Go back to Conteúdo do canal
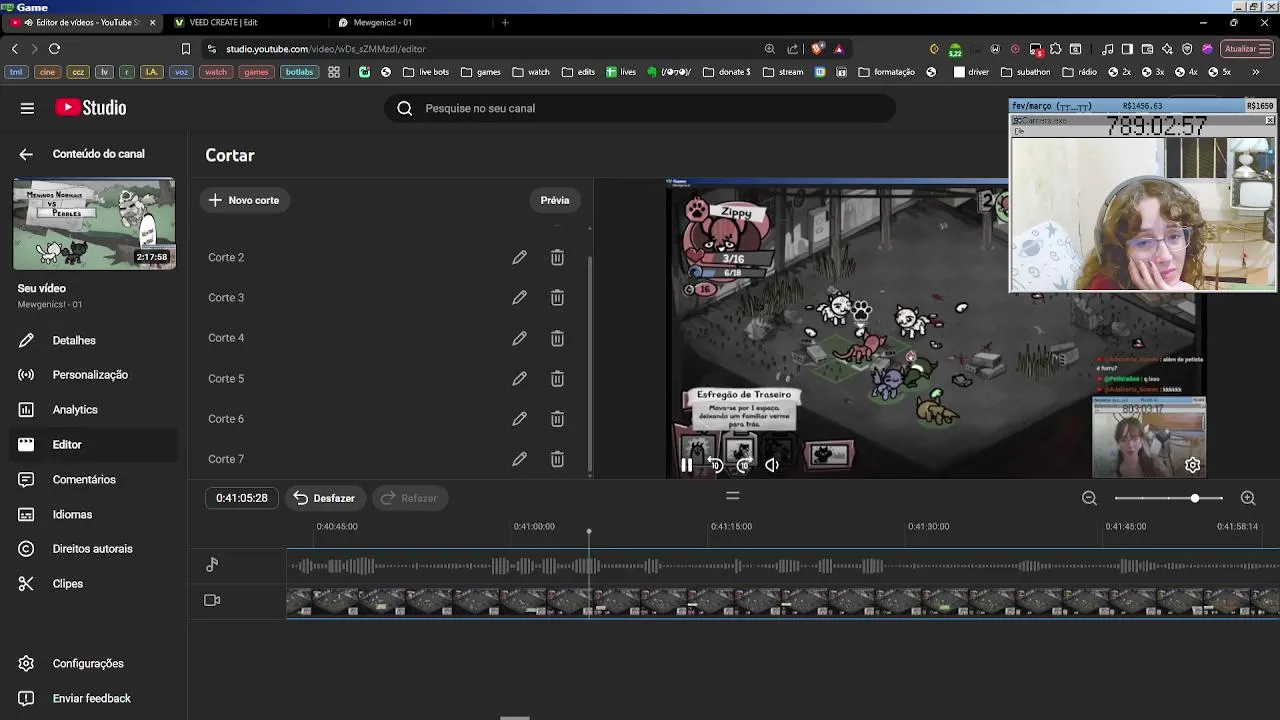The width and height of the screenshot is (1280, 720). click(26, 154)
